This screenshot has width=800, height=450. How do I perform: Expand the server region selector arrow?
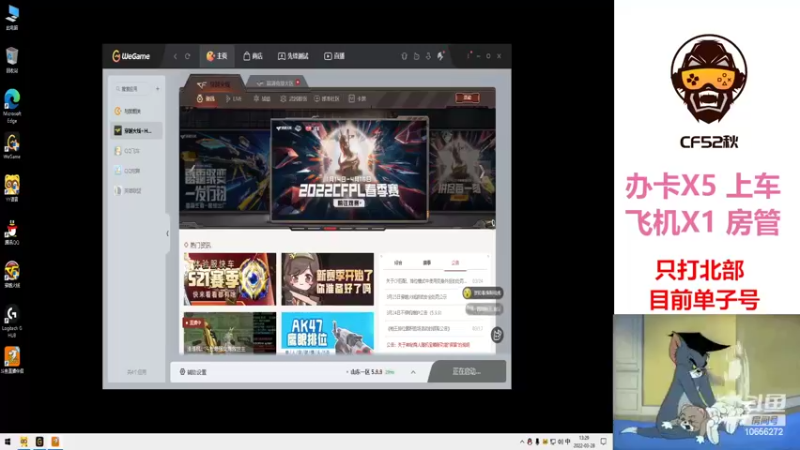413,372
